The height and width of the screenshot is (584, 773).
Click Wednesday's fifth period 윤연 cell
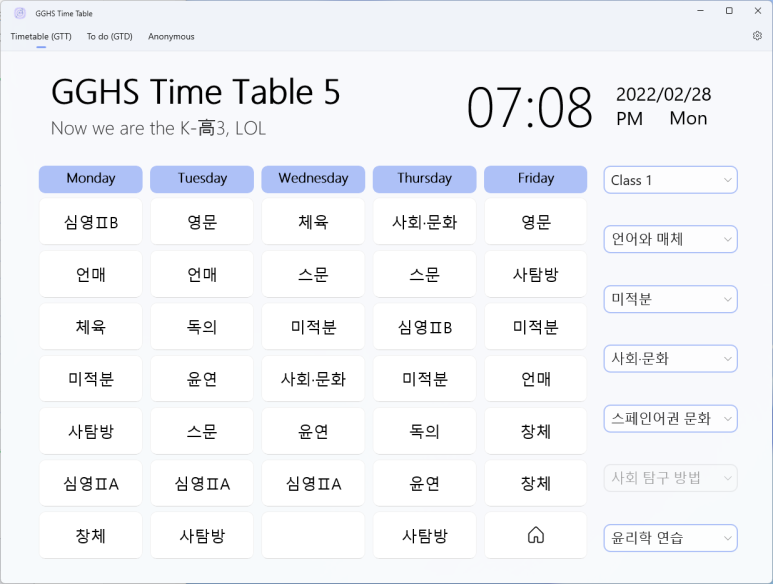point(313,431)
